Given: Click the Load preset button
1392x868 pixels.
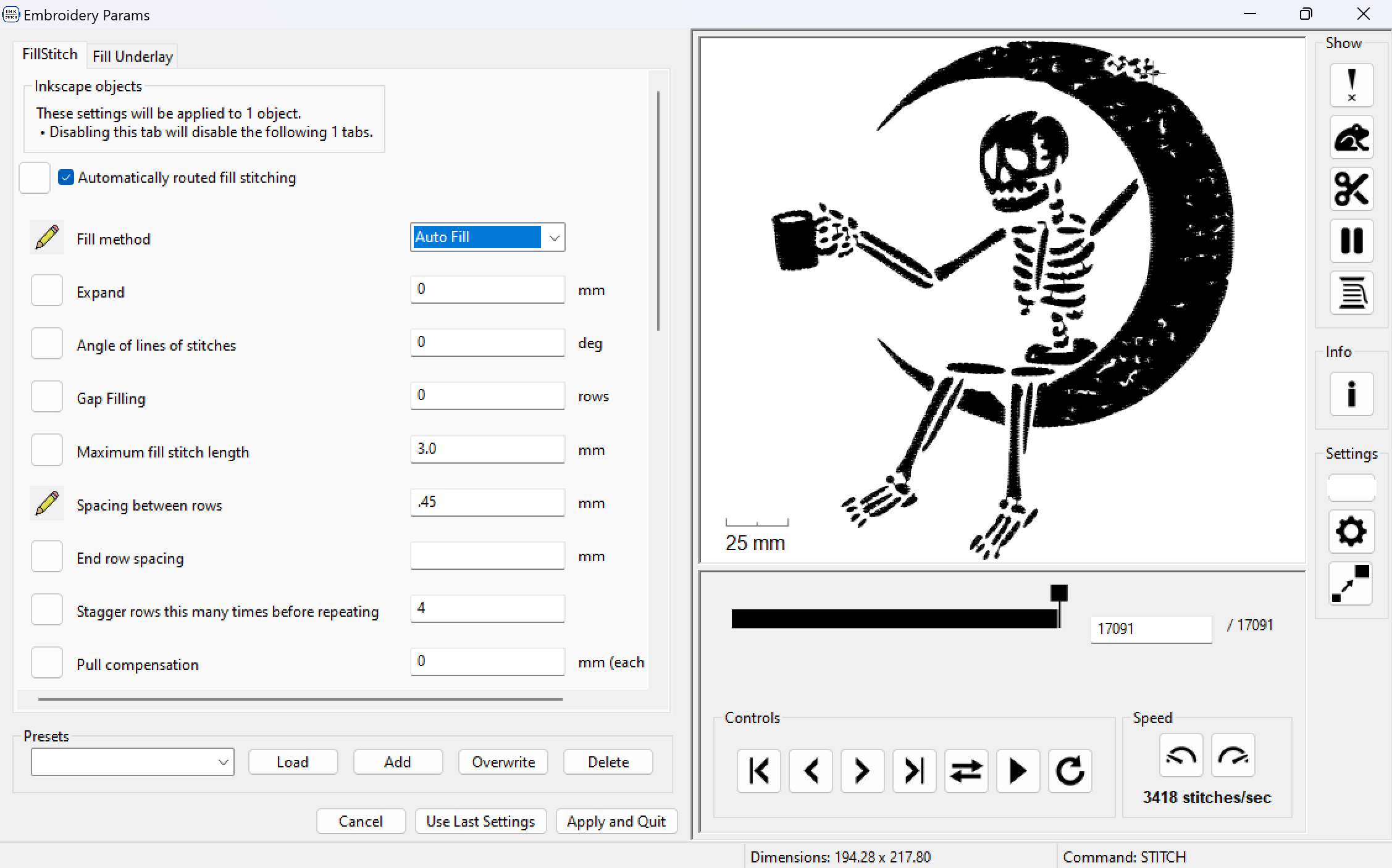Looking at the screenshot, I should click(x=293, y=762).
